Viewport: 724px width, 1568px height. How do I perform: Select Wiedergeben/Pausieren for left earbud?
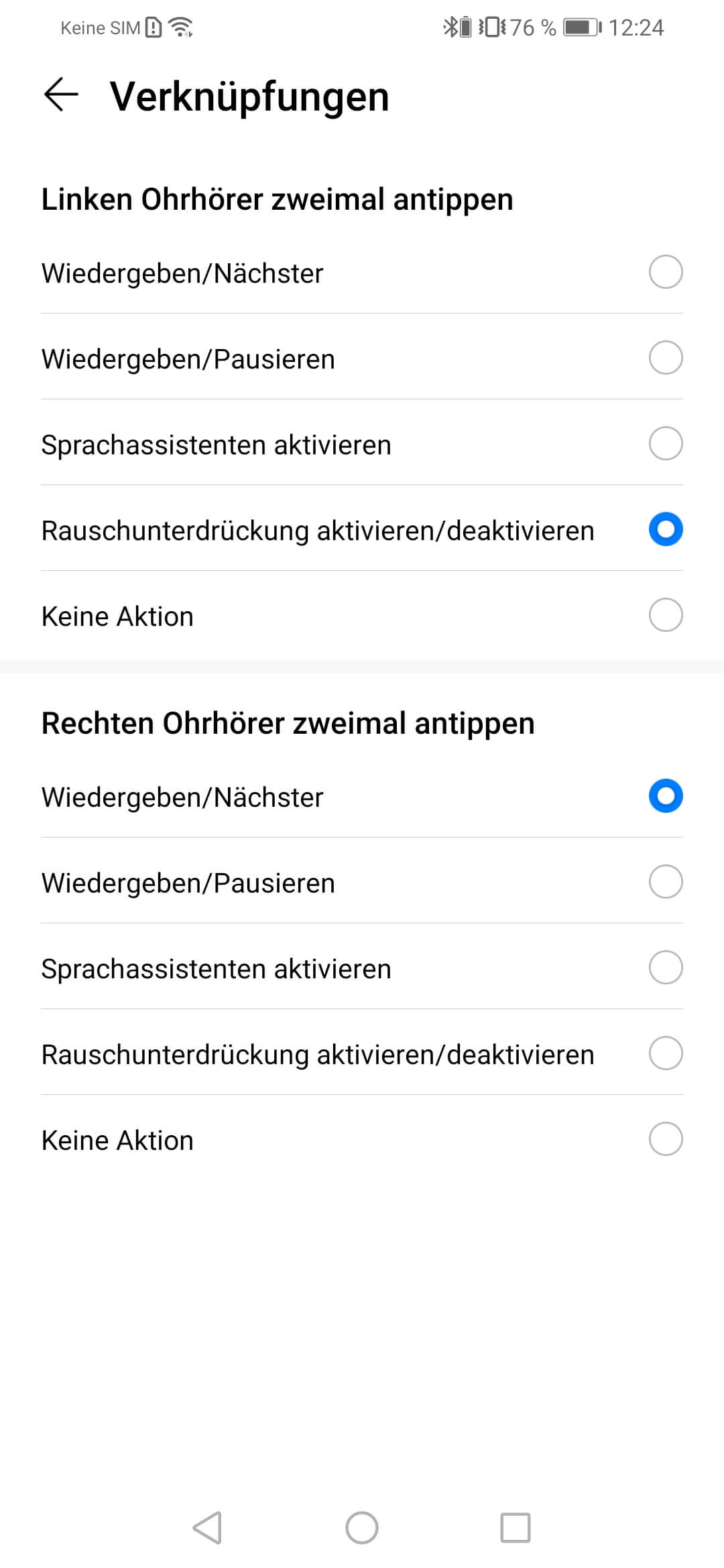(x=665, y=358)
